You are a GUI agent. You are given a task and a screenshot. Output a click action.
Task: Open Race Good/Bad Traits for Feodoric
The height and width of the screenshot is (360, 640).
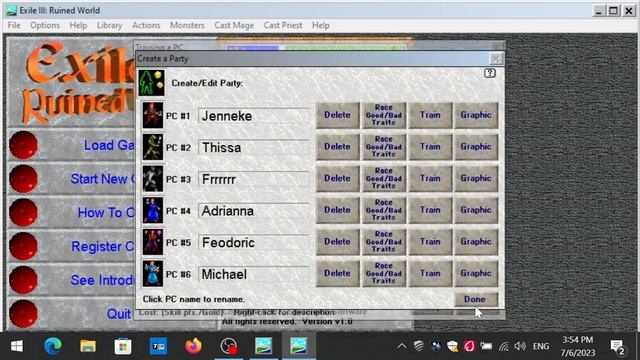tap(384, 242)
